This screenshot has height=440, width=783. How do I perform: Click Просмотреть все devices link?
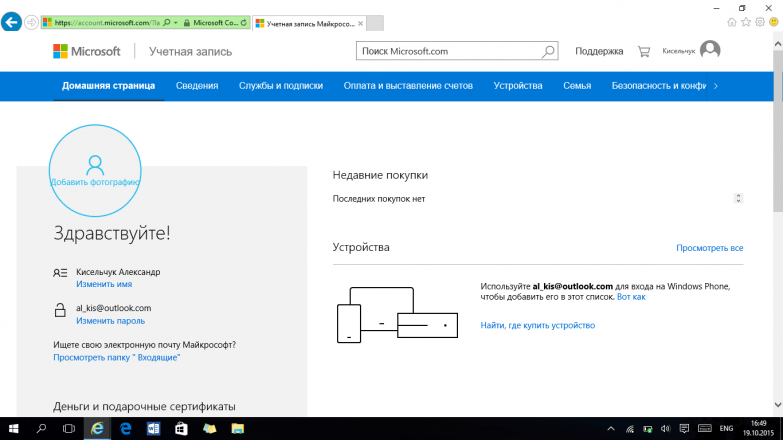point(710,248)
